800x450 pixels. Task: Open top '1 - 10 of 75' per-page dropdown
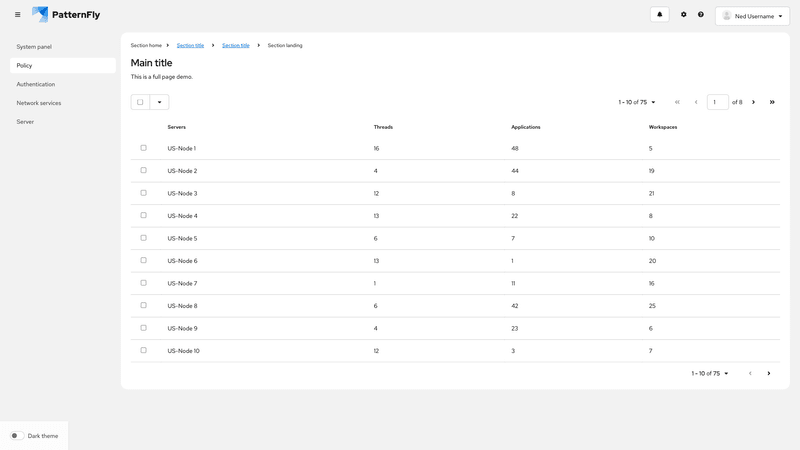(637, 102)
